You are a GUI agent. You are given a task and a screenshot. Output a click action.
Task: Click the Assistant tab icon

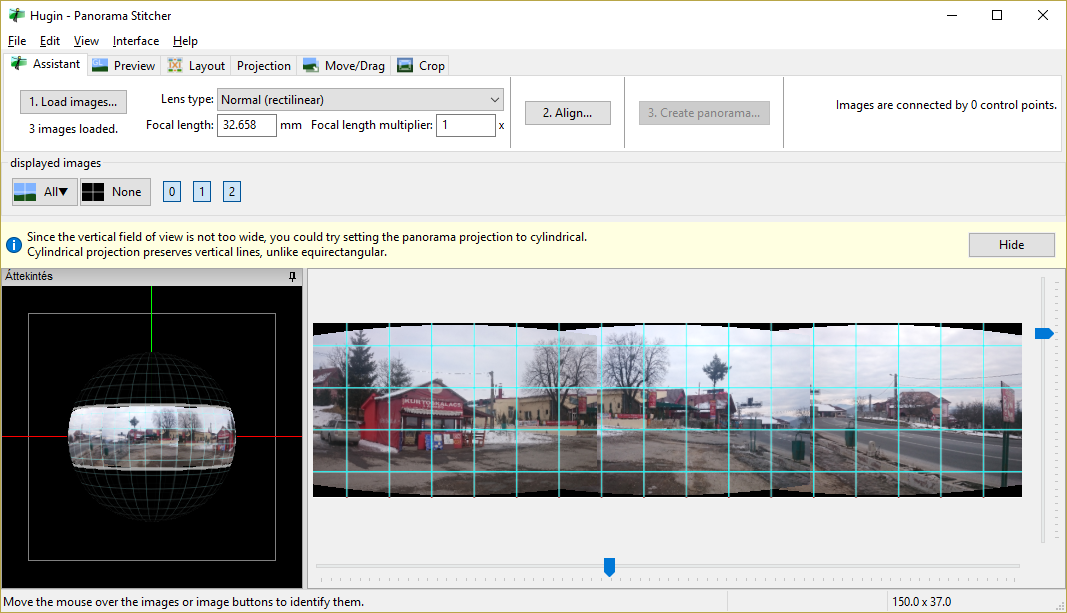click(19, 64)
